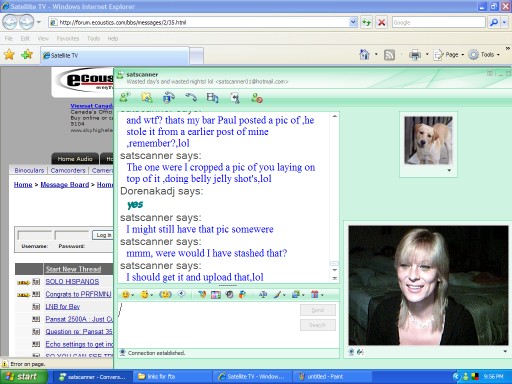Click the Home Audio tab on ecoustics
Screen dimensions: 512x384
coord(75,159)
